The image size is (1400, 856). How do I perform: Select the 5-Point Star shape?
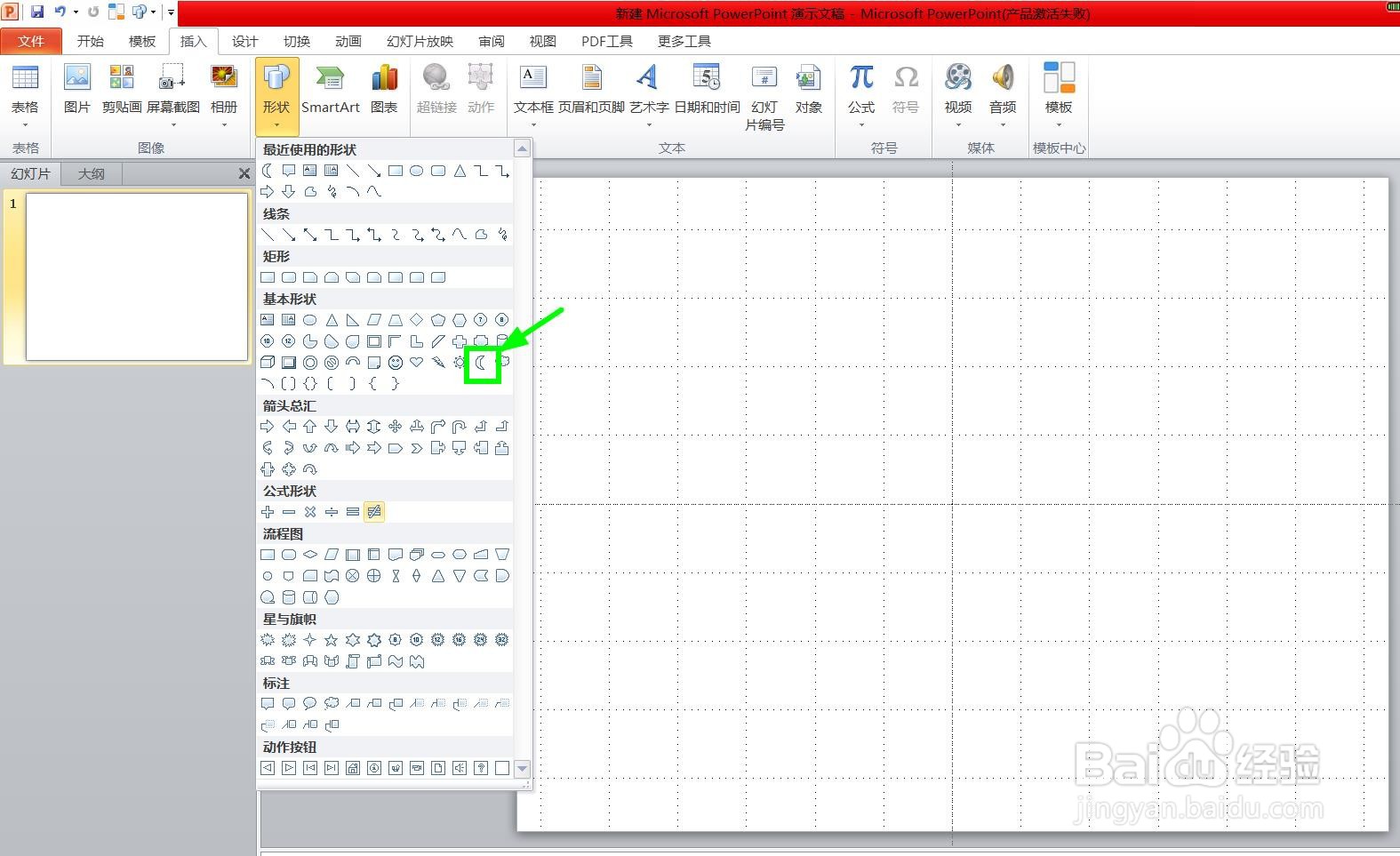pos(332,640)
